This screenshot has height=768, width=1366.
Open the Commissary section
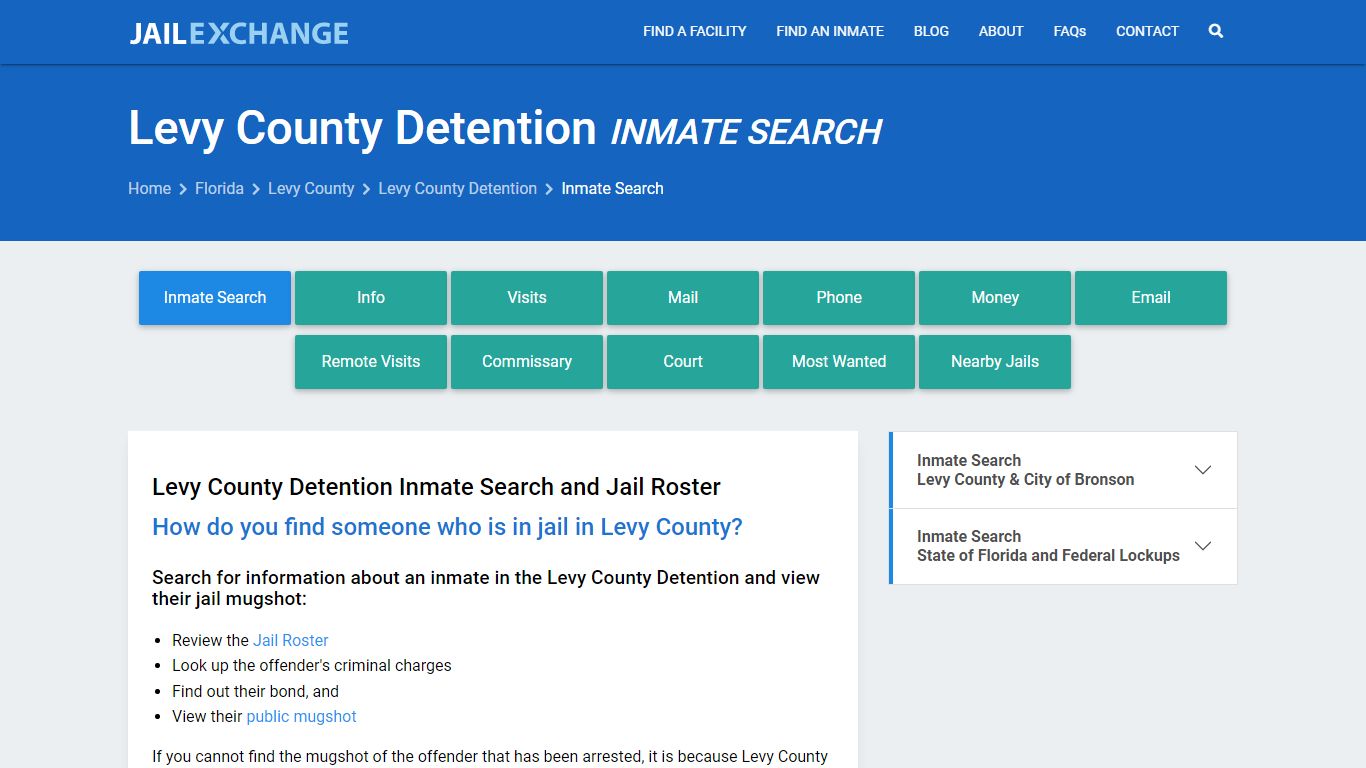527,362
